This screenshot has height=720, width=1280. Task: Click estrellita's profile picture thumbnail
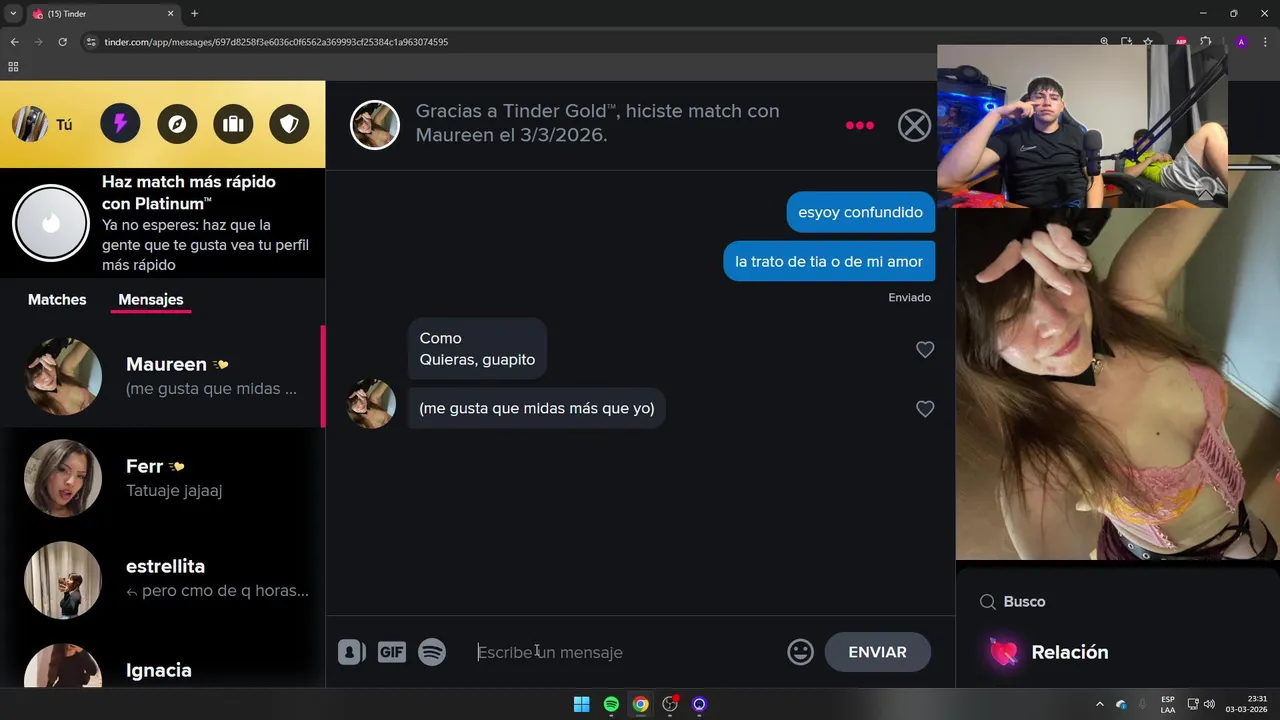[x=63, y=580]
